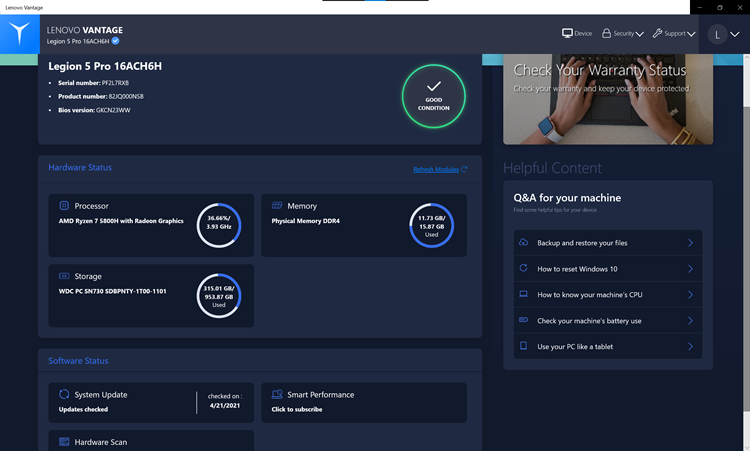Click the Smart Performance icon
Viewport: 750px width, 451px height.
(x=277, y=394)
